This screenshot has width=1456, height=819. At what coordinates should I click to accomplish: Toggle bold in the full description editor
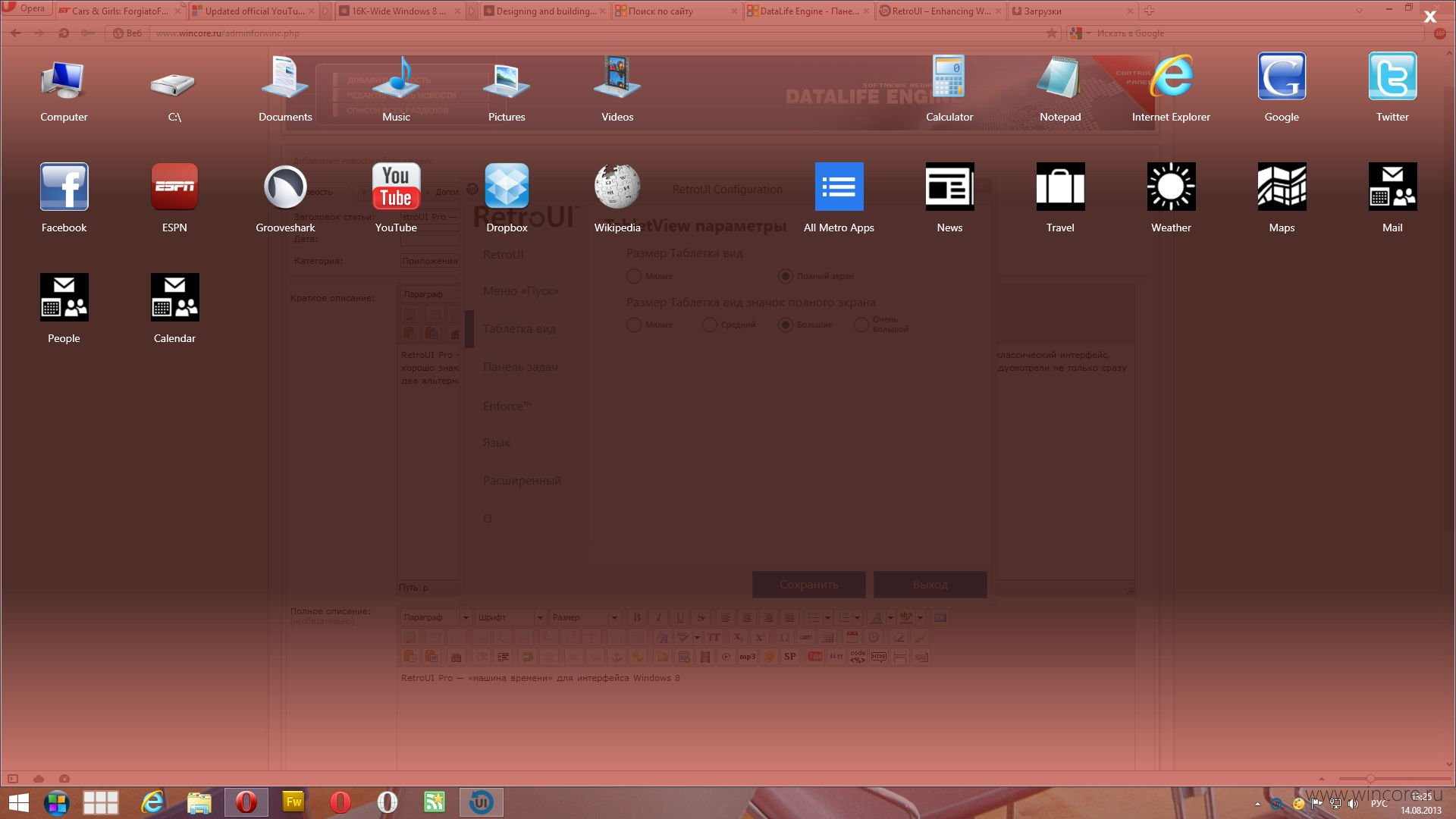637,617
